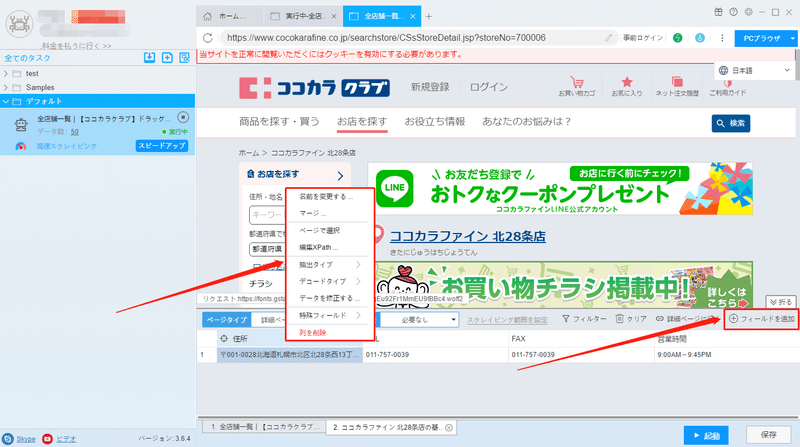This screenshot has width=800, height=447.
Task: Open help via the question mark icon
Action: pyautogui.click(x=733, y=12)
